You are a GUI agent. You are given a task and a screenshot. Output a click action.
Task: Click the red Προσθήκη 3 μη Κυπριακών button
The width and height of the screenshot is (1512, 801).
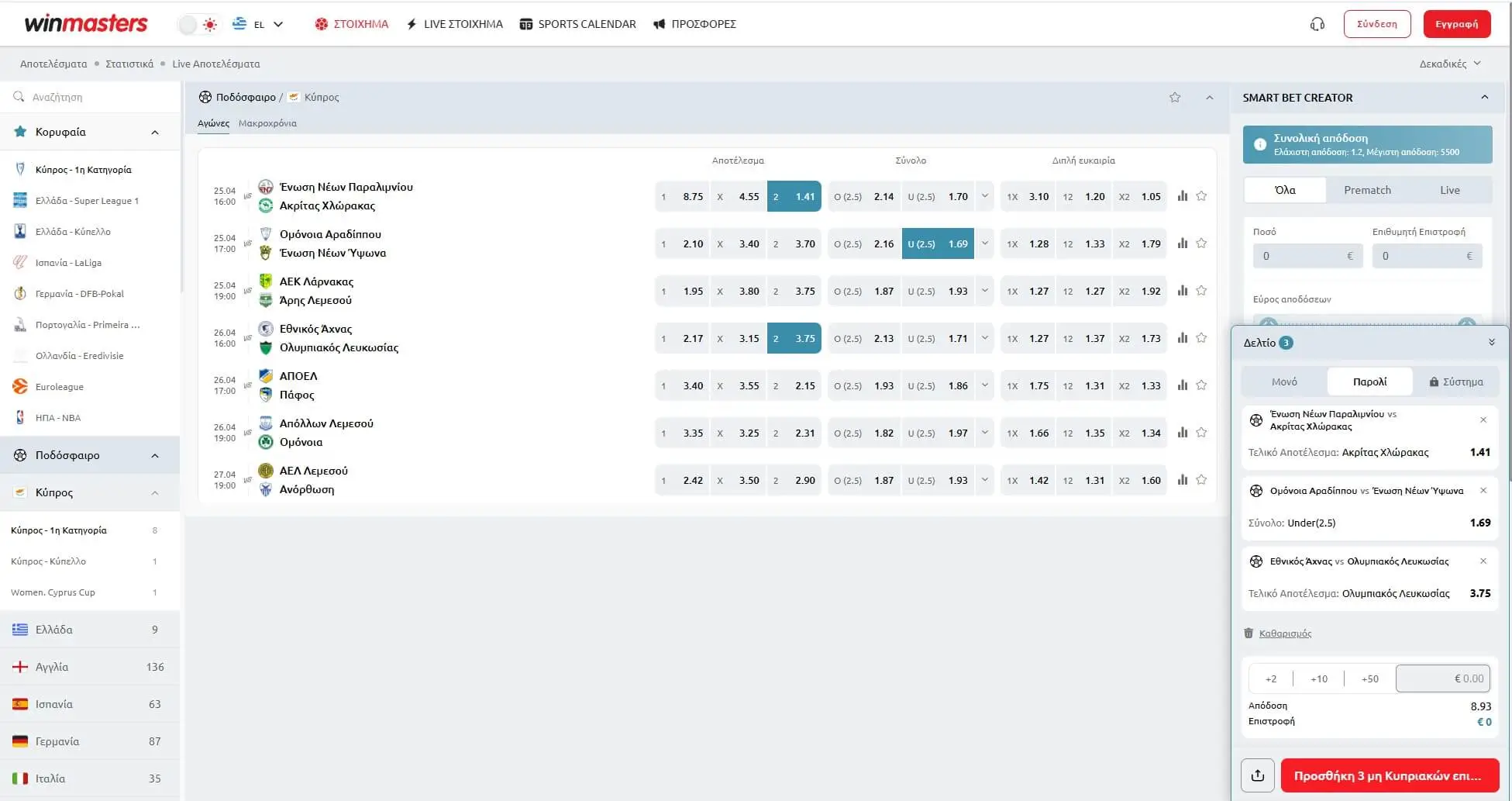pyautogui.click(x=1390, y=775)
